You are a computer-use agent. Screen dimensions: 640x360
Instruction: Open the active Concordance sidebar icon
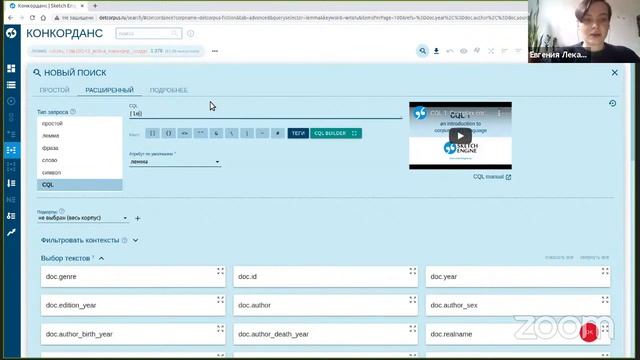11,150
